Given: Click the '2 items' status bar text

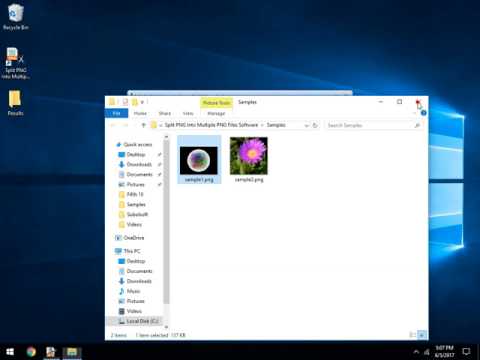Looking at the screenshot, I should pyautogui.click(x=119, y=335).
